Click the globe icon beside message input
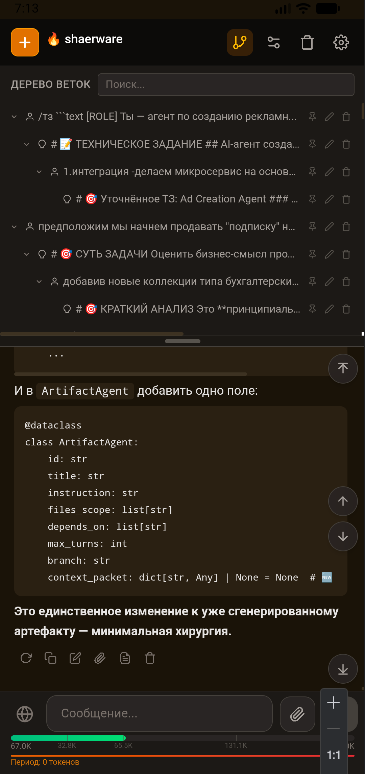Screen dimensions: 365x774 point(25,713)
